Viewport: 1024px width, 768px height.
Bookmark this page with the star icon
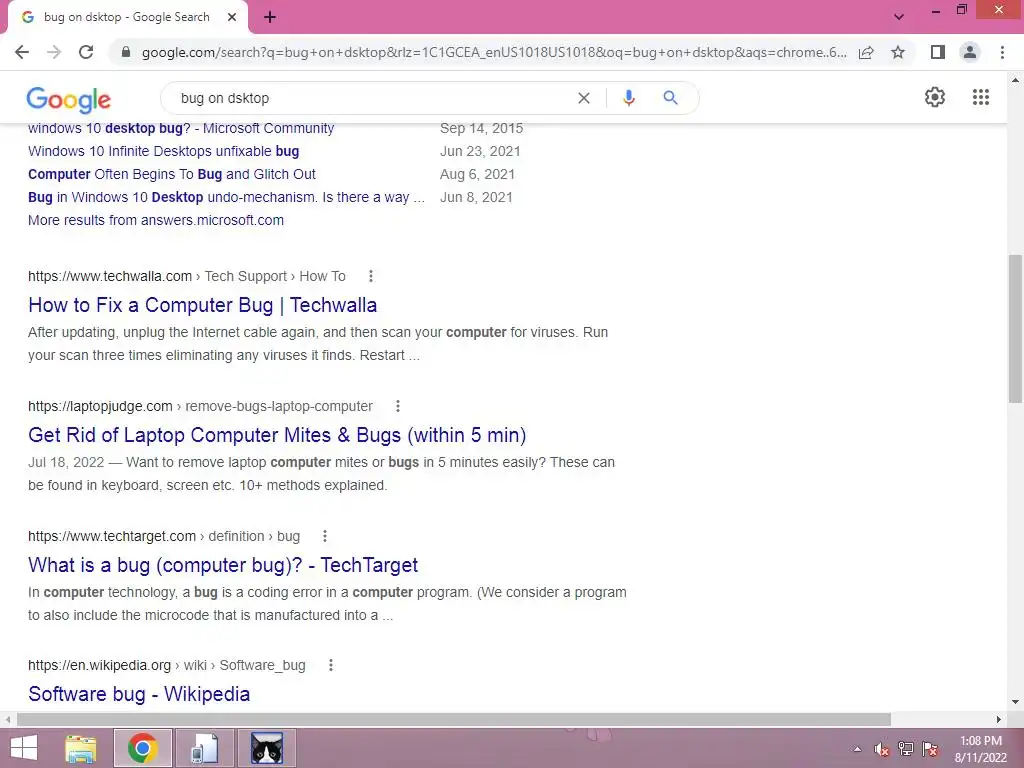coord(899,52)
